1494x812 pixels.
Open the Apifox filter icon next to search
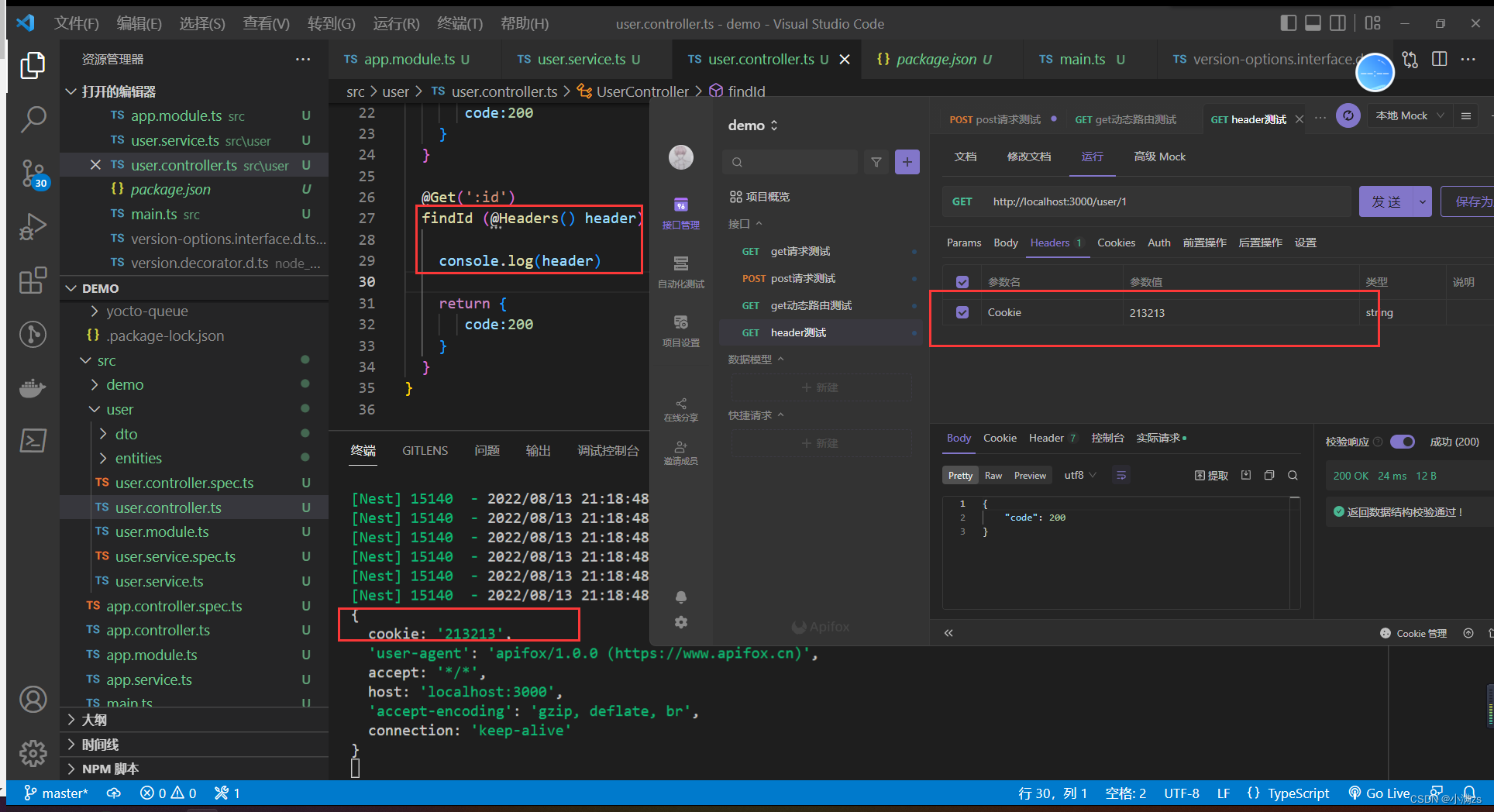pyautogui.click(x=876, y=162)
